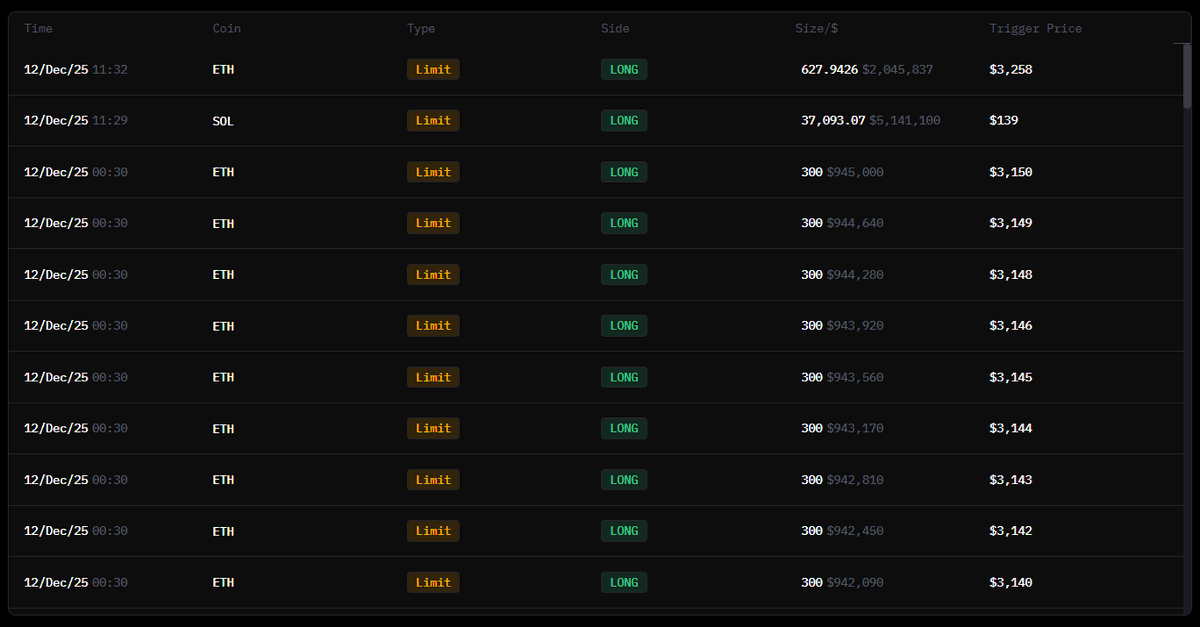Image resolution: width=1200 pixels, height=627 pixels.
Task: Click the LONG badge in the $3,140 row
Action: point(624,583)
